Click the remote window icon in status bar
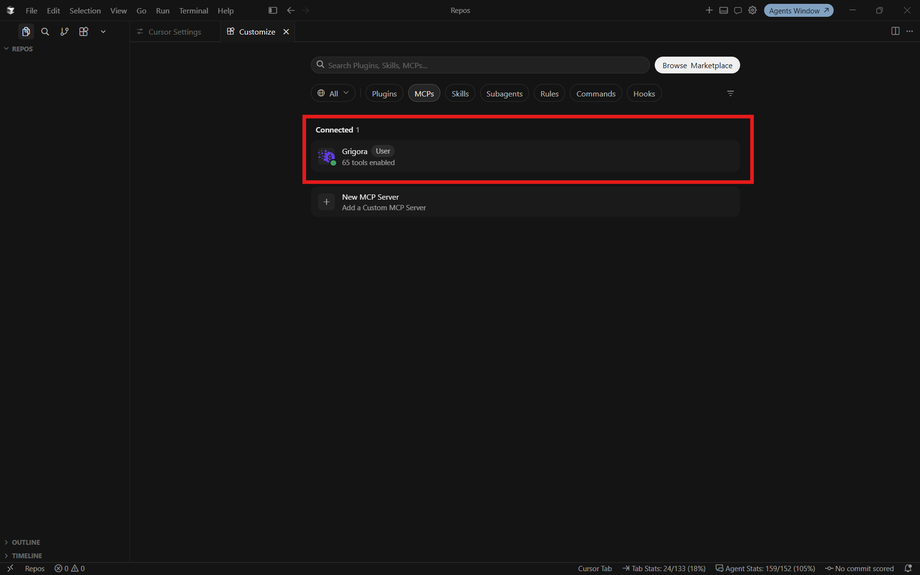 pos(10,569)
